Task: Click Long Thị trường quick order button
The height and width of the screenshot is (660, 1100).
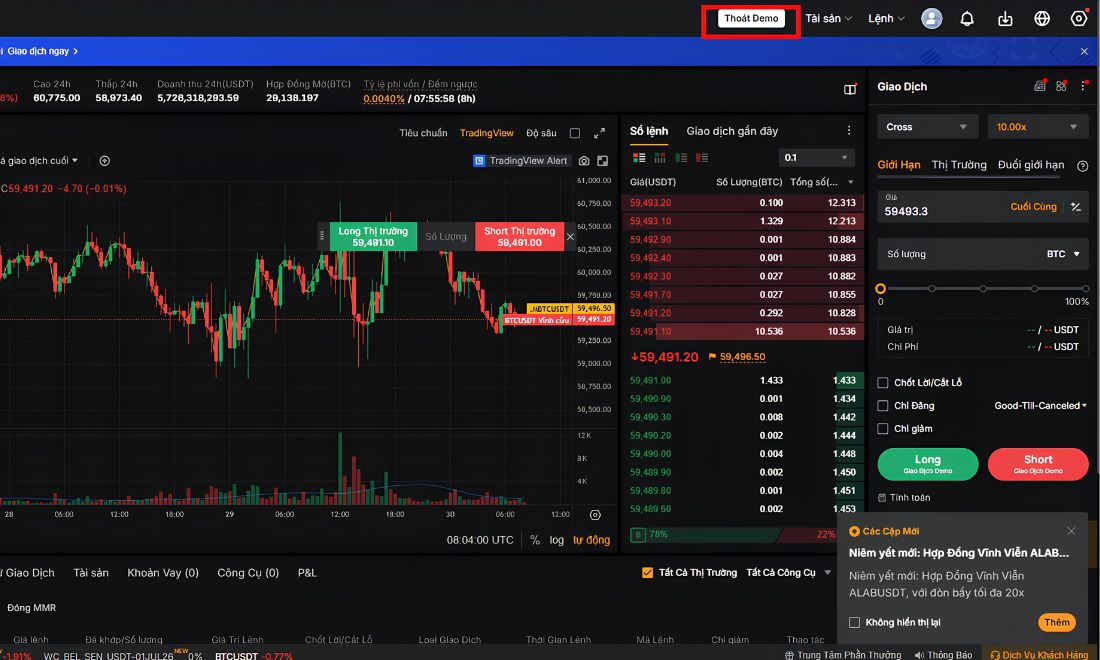Action: click(x=373, y=236)
